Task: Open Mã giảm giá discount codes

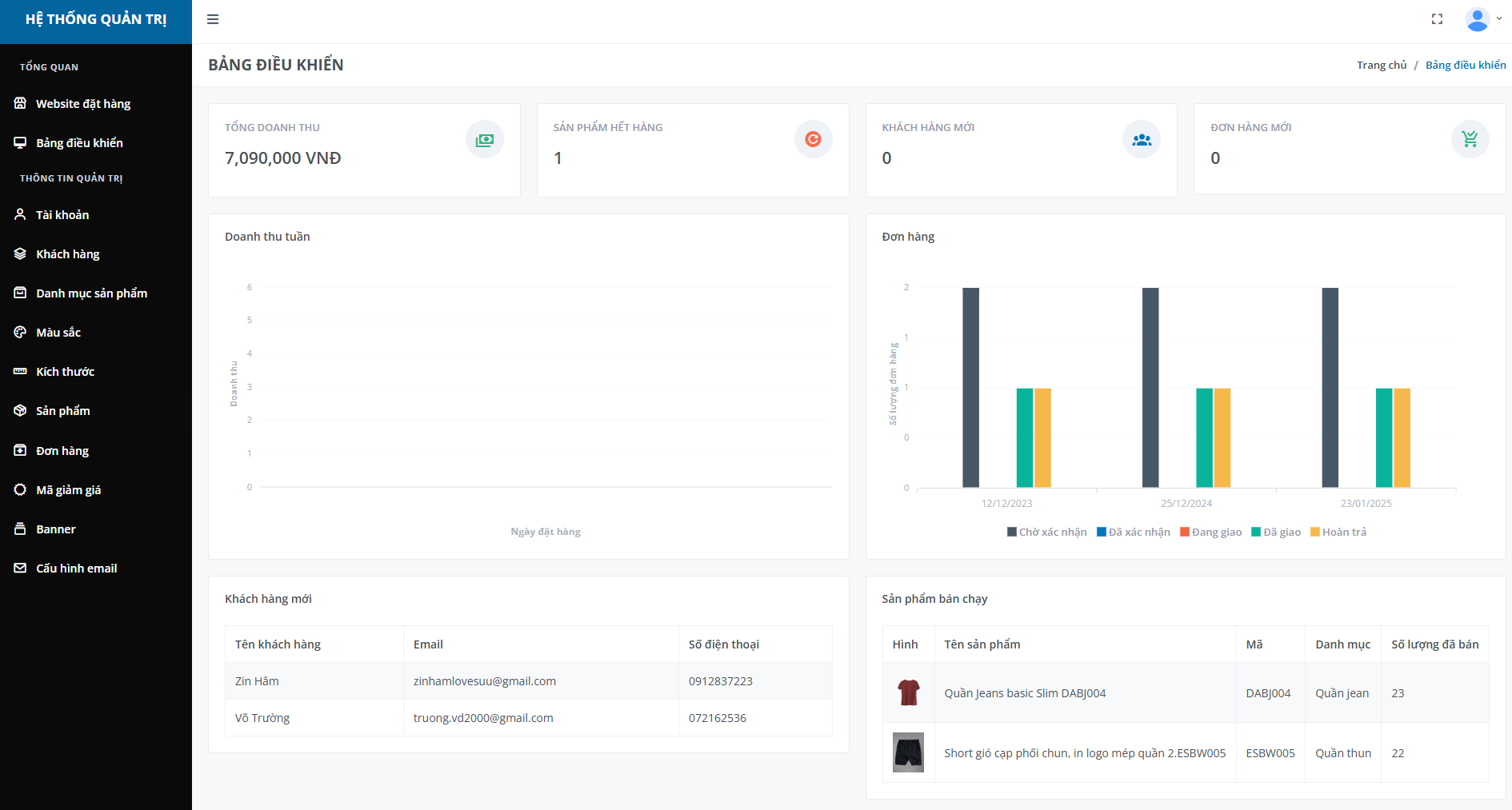Action: pyautogui.click(x=68, y=490)
